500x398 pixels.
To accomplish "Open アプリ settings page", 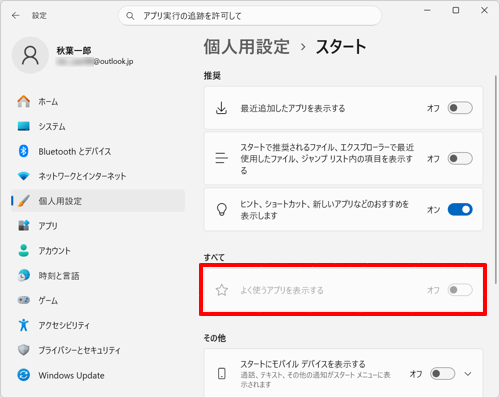I will (98, 226).
